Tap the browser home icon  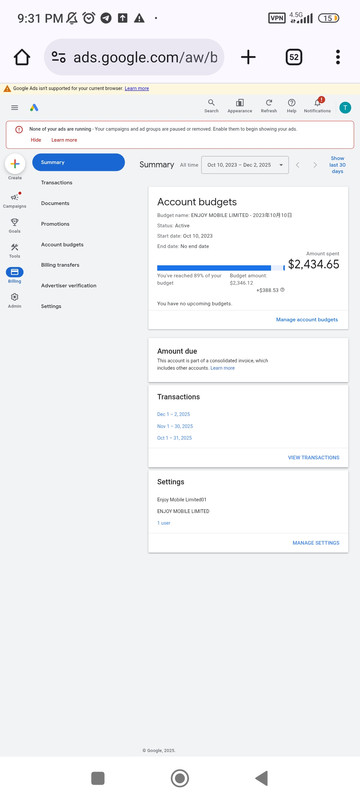click(x=22, y=57)
